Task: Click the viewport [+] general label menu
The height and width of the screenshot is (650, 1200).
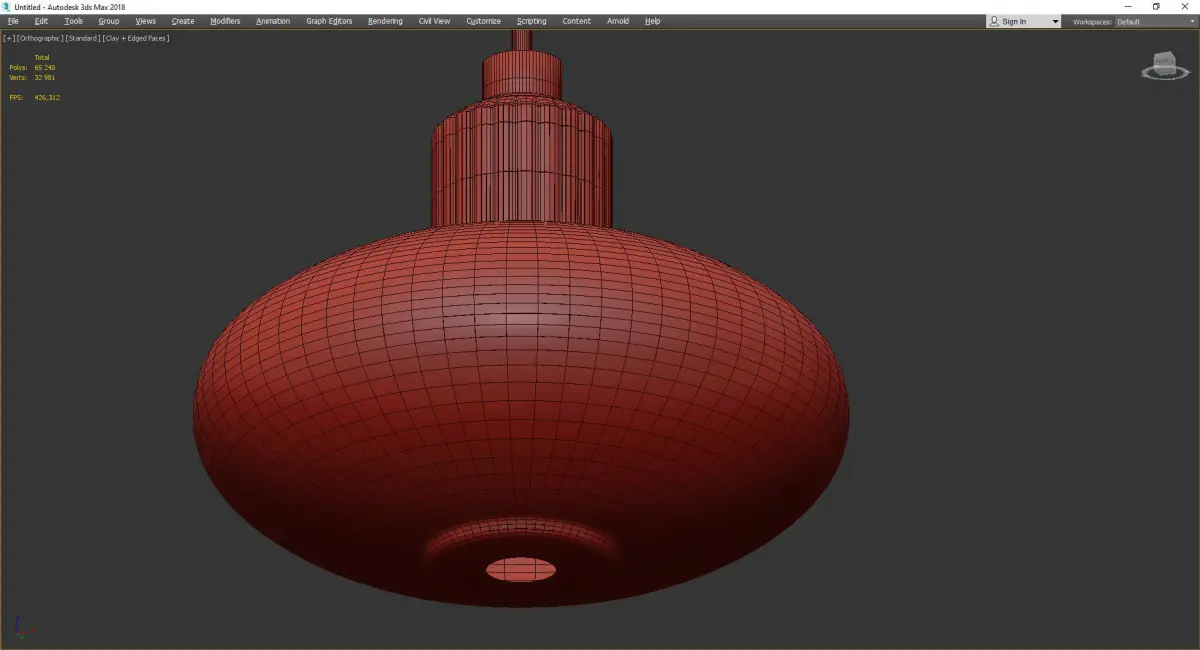Action: coord(9,38)
